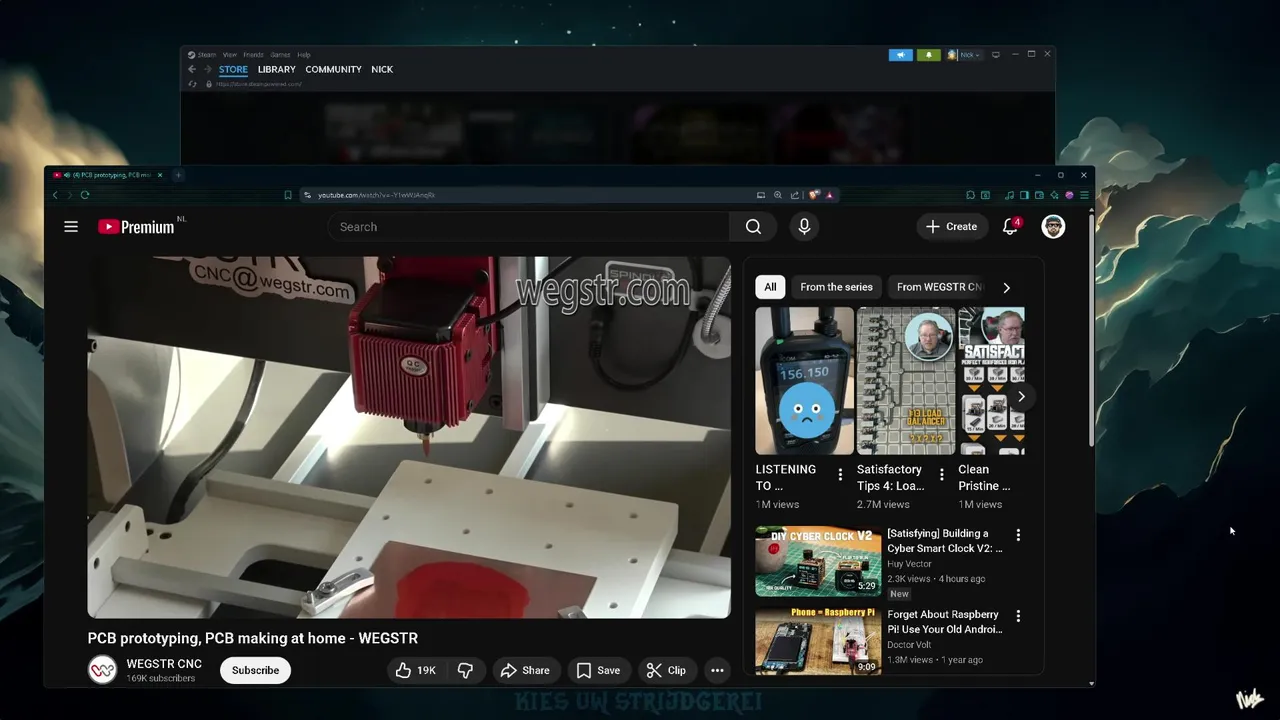Click the Create video button
This screenshot has width=1280, height=720.
click(x=951, y=227)
